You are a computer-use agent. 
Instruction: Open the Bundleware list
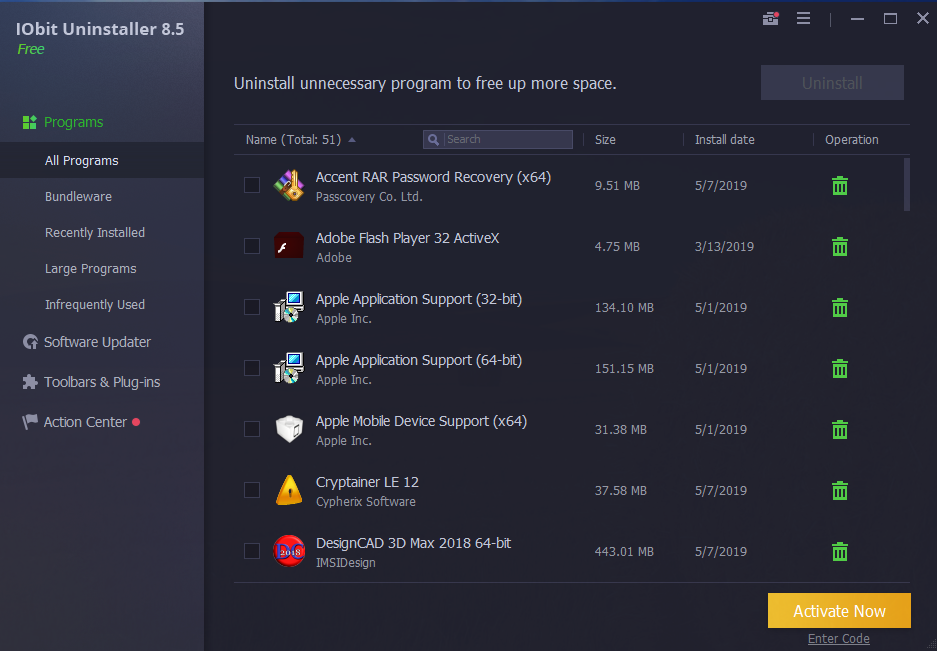point(78,197)
